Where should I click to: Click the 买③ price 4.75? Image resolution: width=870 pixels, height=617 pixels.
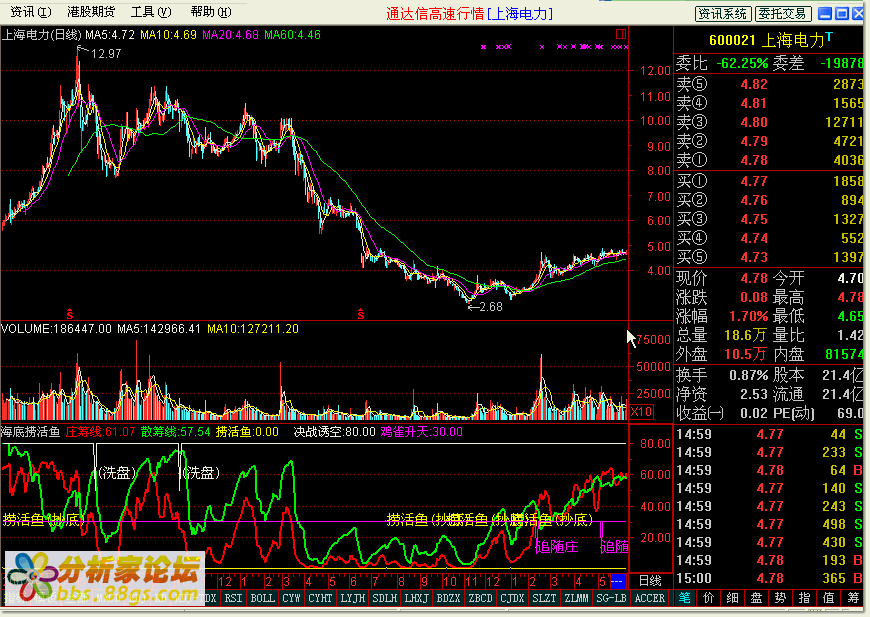coord(754,219)
